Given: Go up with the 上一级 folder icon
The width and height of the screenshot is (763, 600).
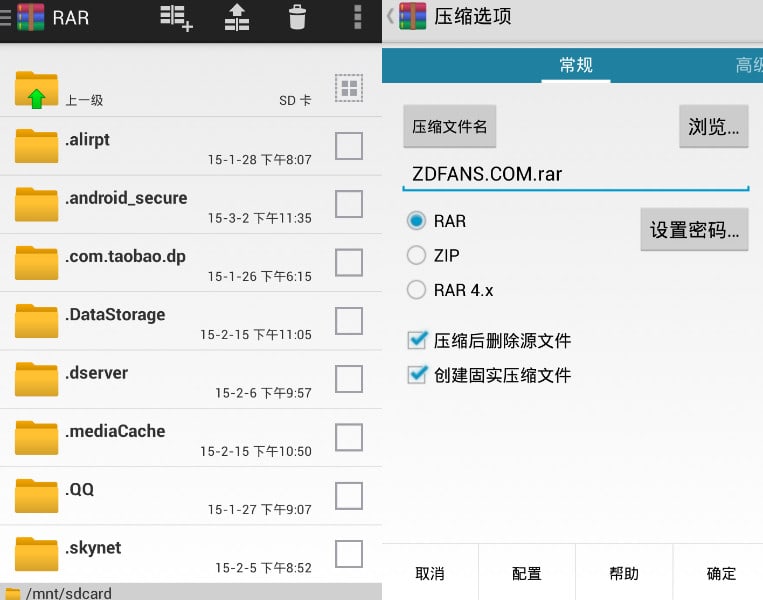Looking at the screenshot, I should 36,90.
